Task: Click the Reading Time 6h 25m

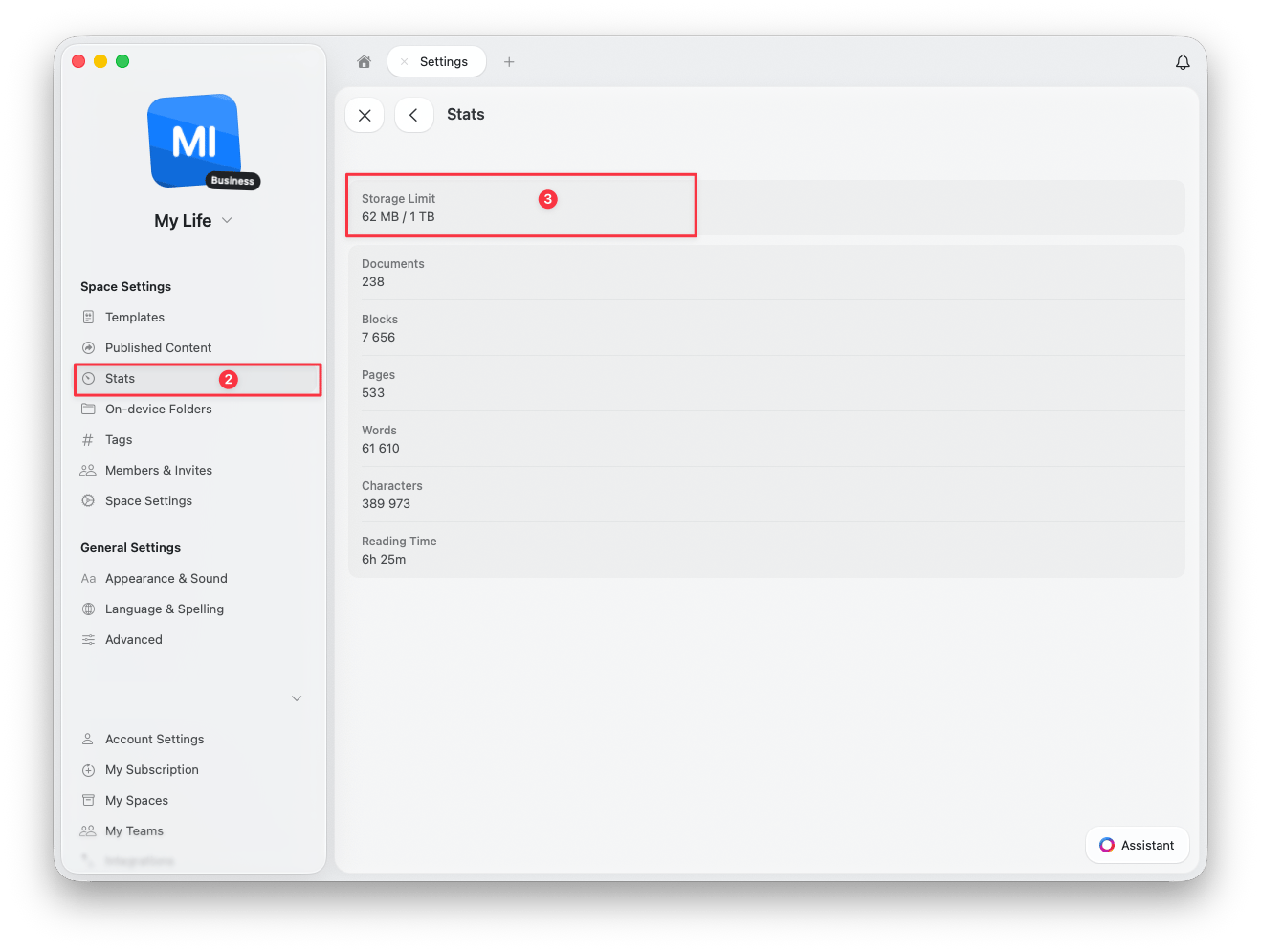Action: tap(384, 560)
